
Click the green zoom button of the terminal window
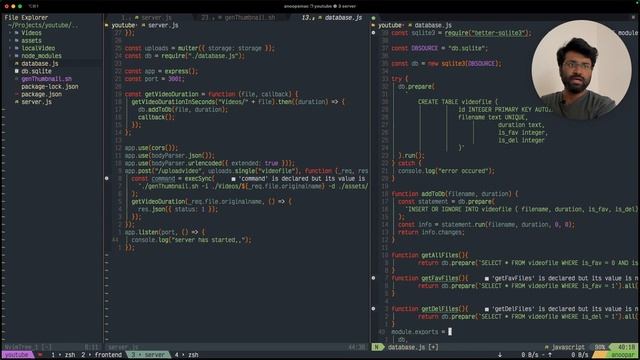tap(20, 6)
